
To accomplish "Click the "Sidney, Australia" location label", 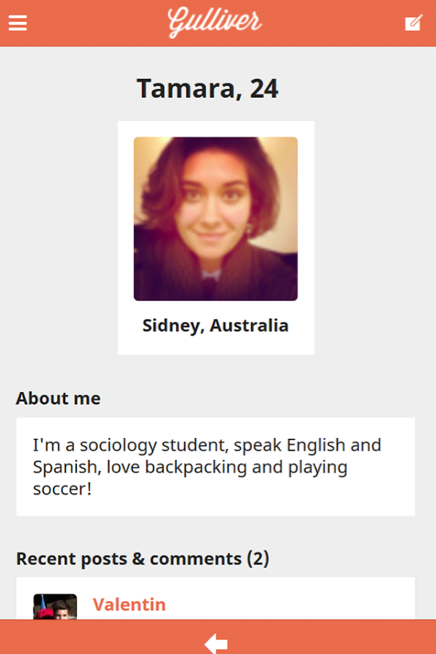I will pos(215,326).
